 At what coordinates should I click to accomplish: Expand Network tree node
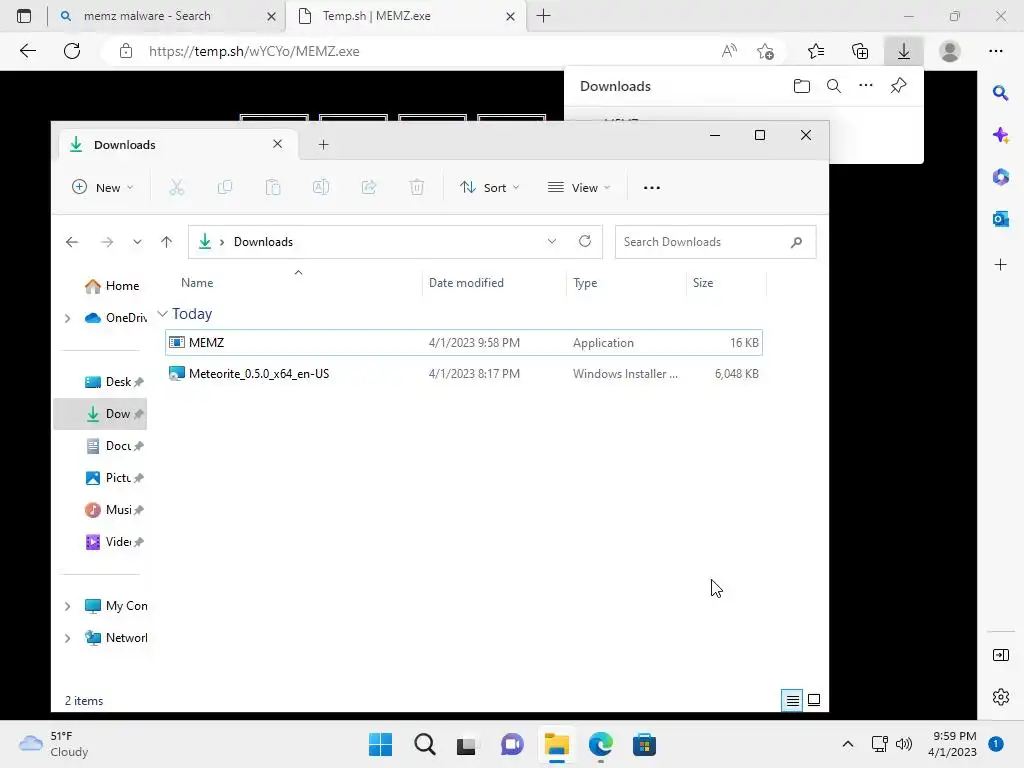[x=67, y=638]
